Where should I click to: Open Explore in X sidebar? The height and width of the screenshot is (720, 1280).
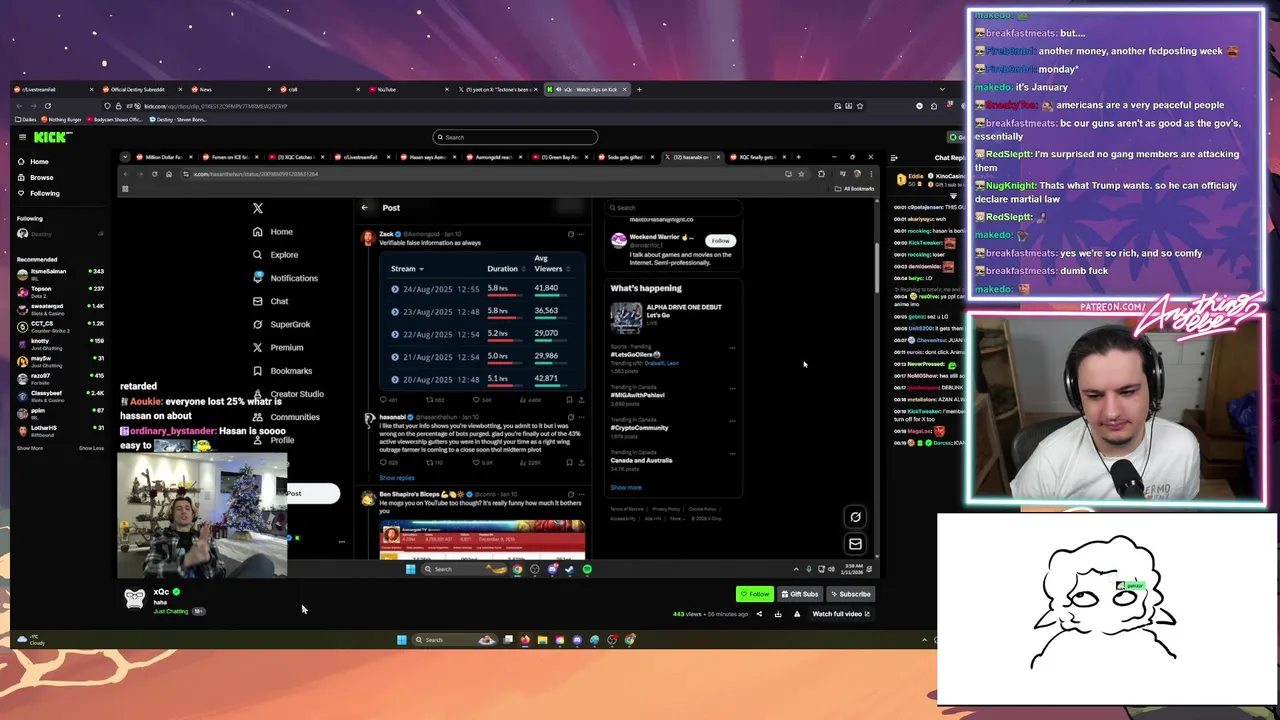pyautogui.click(x=275, y=255)
